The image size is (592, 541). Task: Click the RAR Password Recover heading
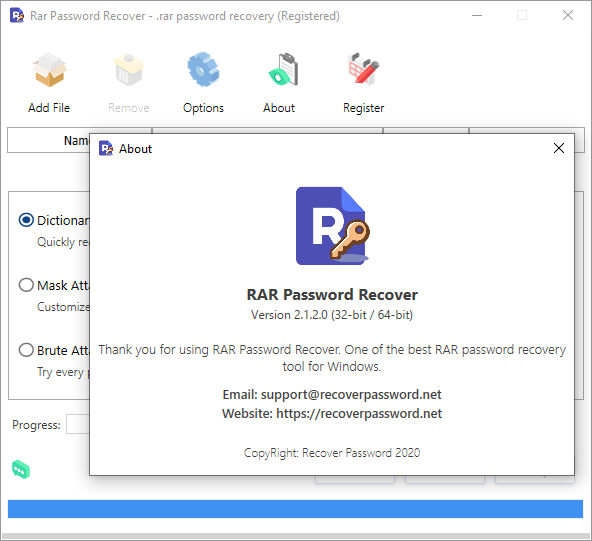pyautogui.click(x=332, y=295)
